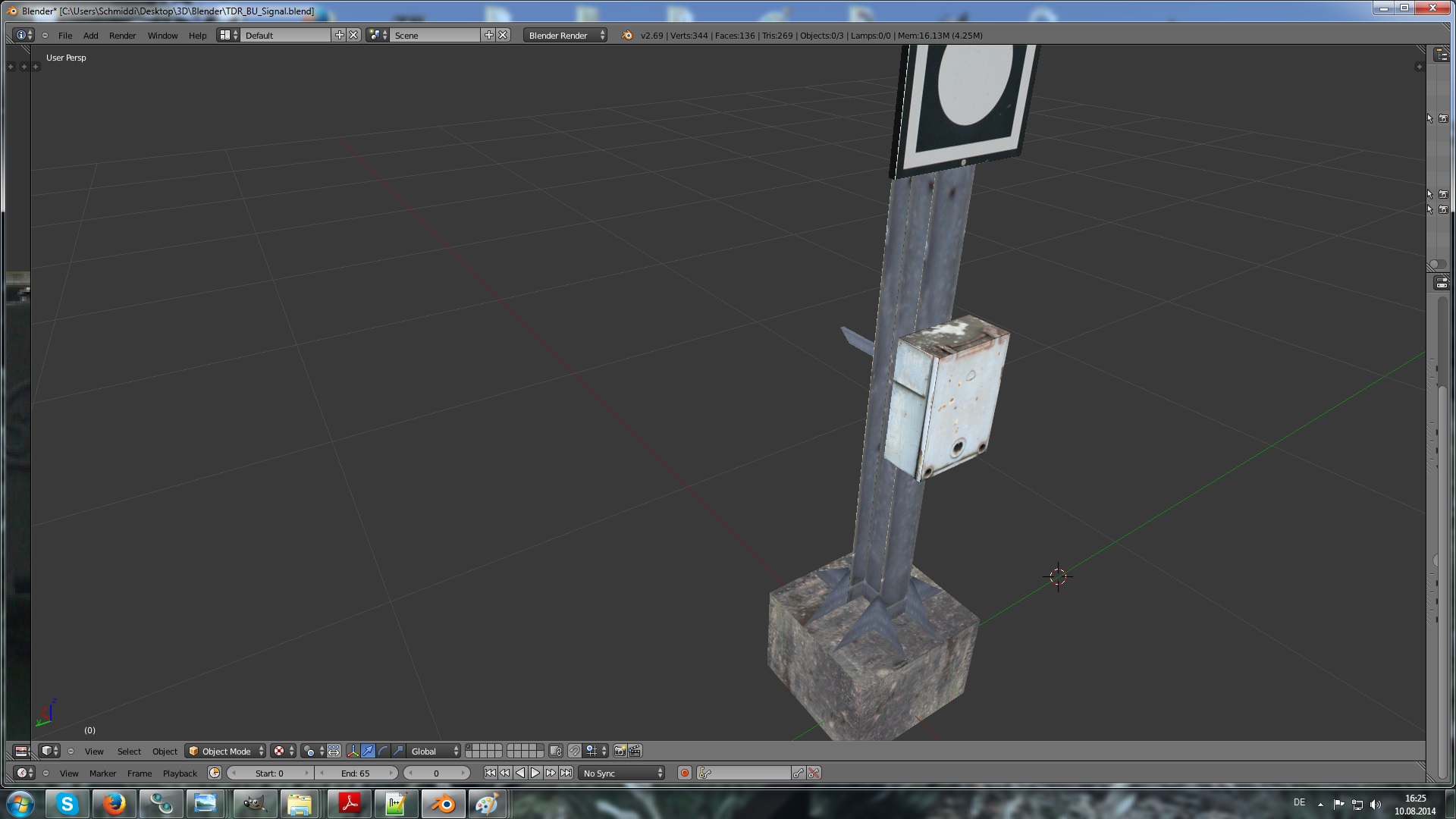Toggle the snap during transform magnet
Screen dimensions: 1456x819
click(x=575, y=751)
